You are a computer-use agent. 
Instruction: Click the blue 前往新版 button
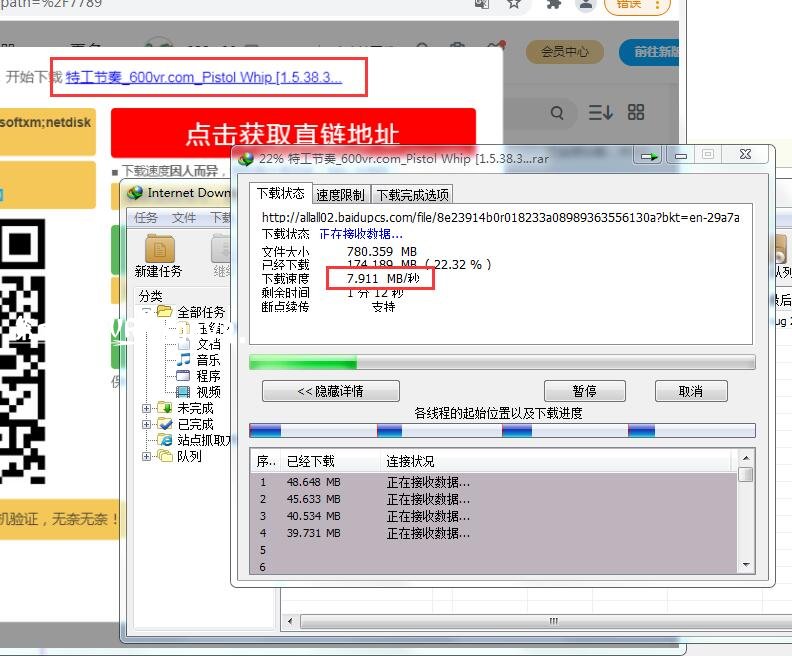coord(649,52)
